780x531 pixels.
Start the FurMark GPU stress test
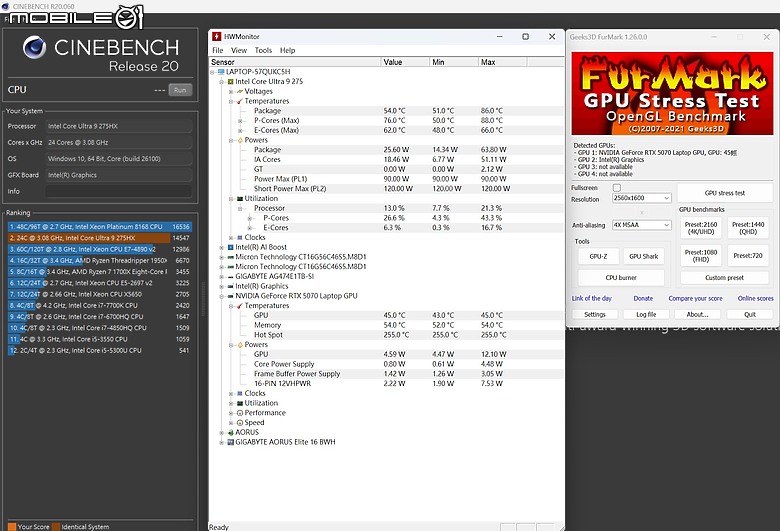[725, 193]
